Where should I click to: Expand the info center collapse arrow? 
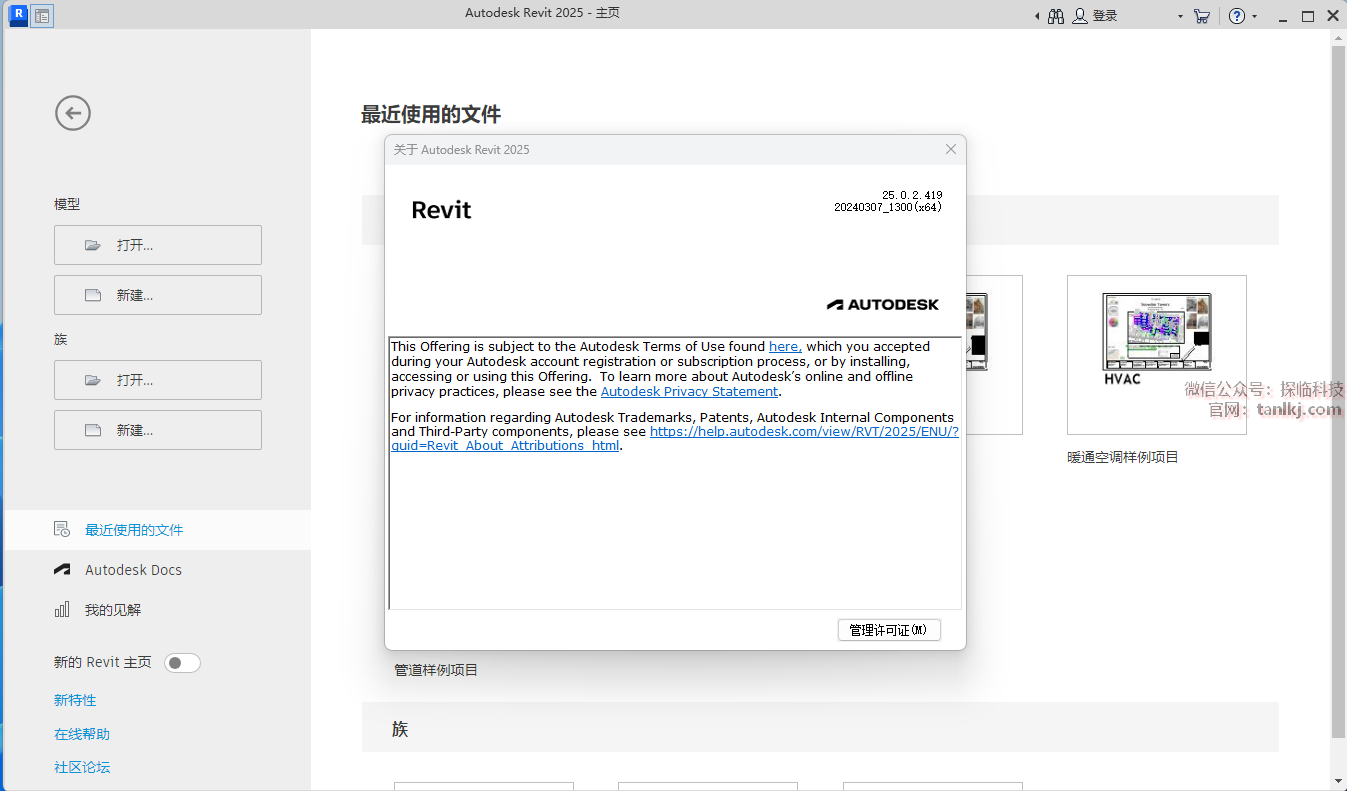click(1036, 17)
